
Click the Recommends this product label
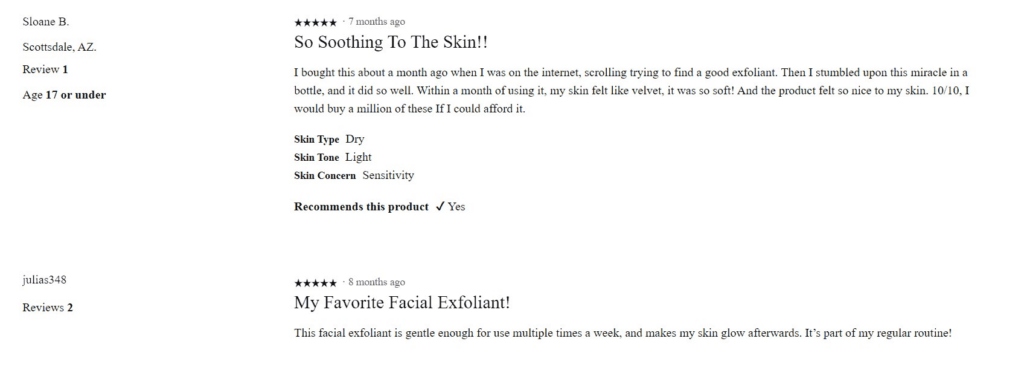tap(361, 206)
